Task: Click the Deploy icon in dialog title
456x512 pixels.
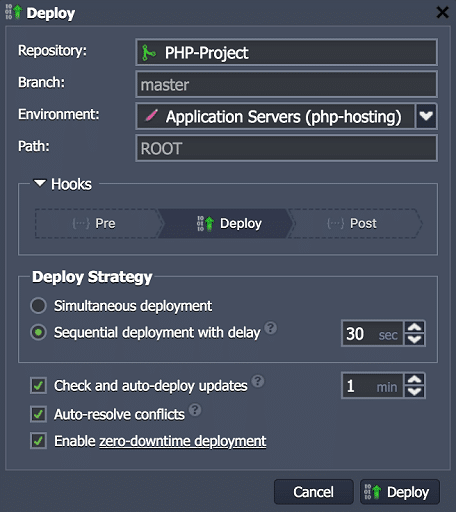Action: coord(14,12)
